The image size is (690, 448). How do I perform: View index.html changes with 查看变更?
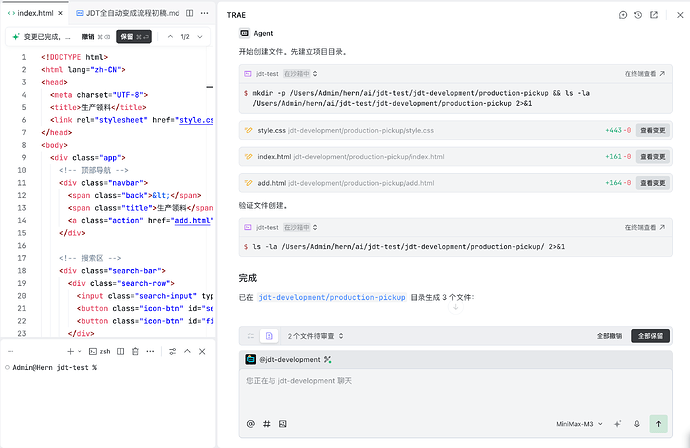click(653, 157)
